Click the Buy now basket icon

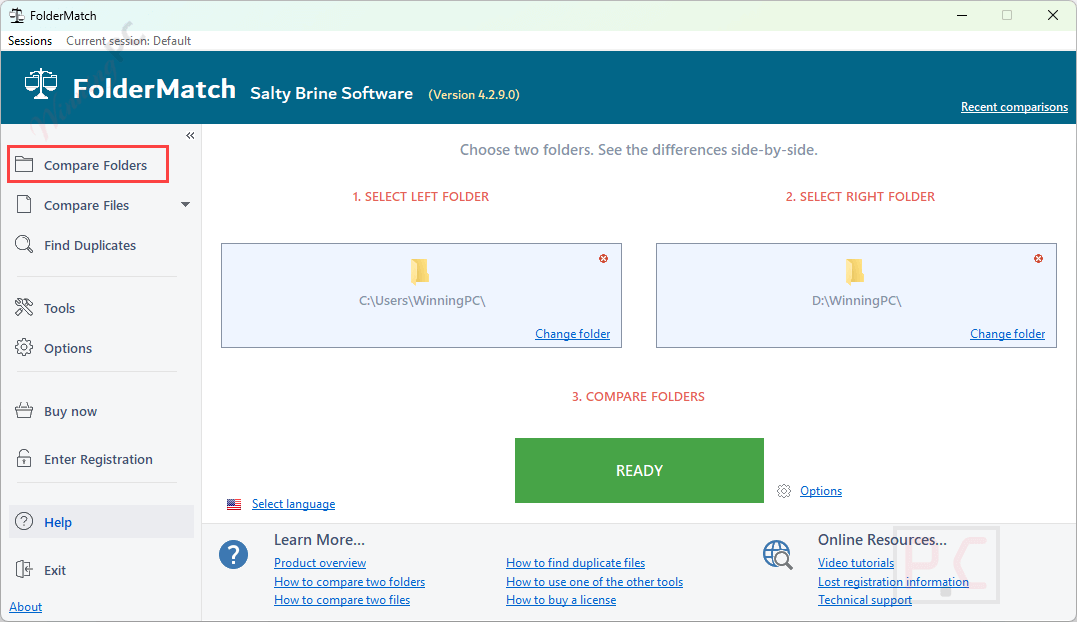pos(24,411)
